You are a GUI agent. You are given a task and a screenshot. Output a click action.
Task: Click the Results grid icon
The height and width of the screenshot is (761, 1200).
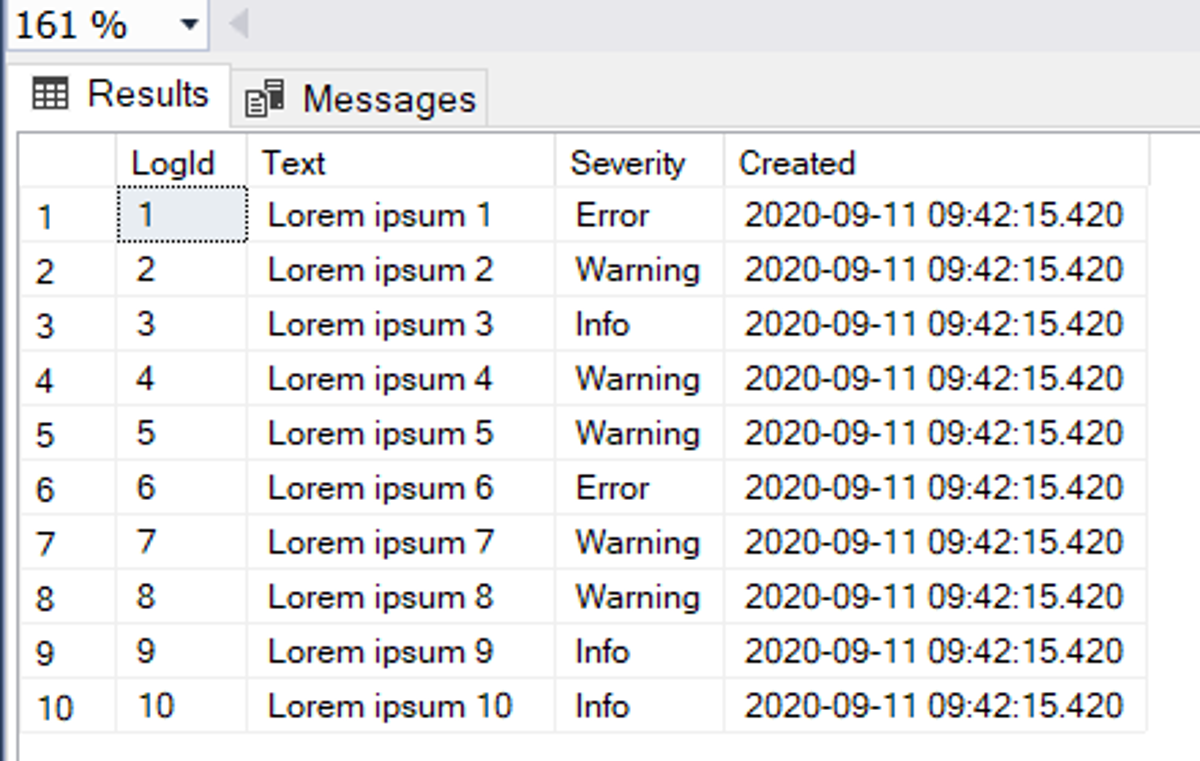50,95
